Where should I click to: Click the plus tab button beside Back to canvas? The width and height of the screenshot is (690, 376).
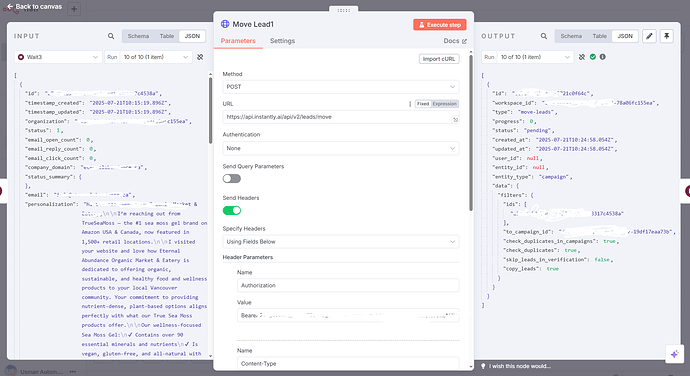(74, 9)
